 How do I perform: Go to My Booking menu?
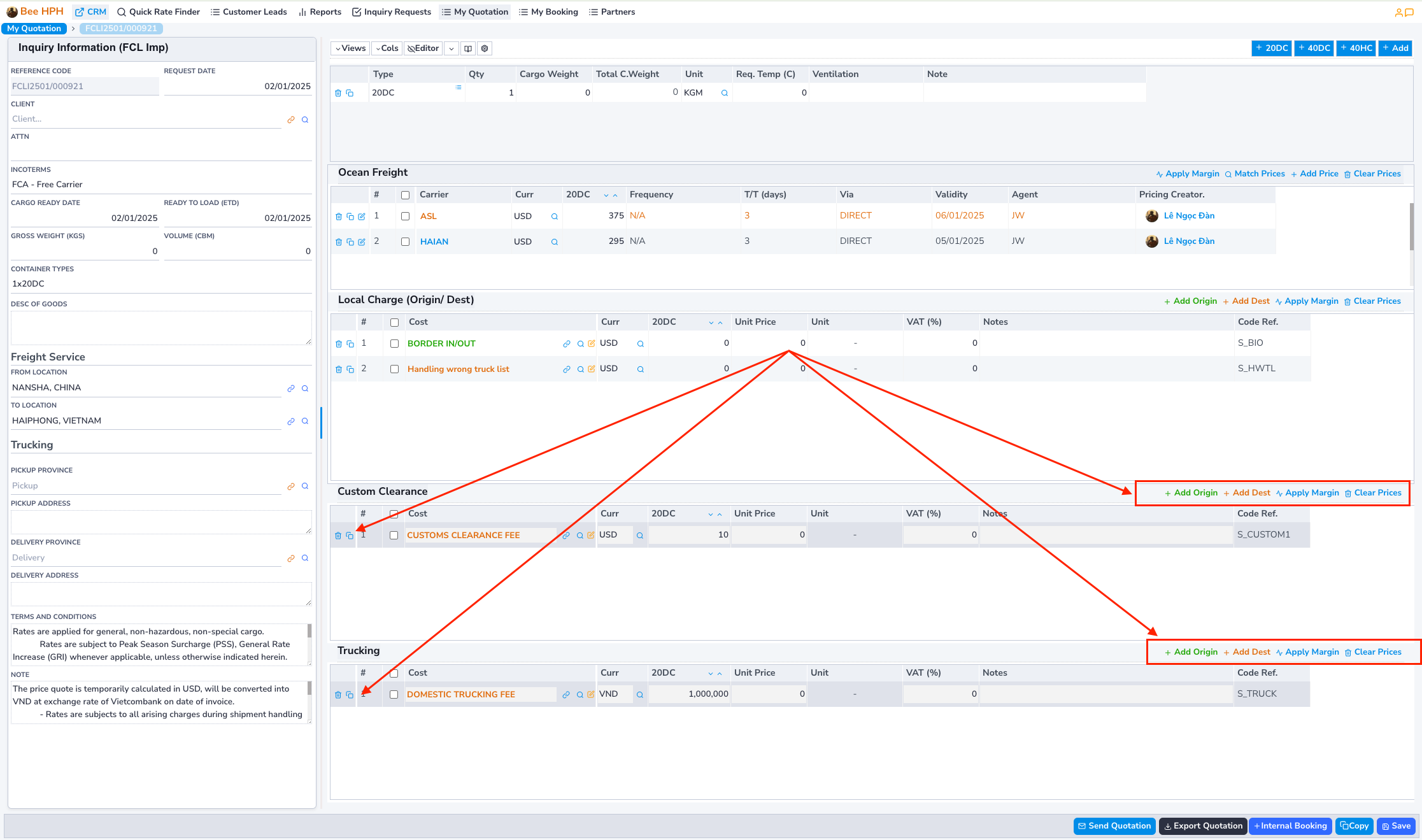(x=548, y=11)
